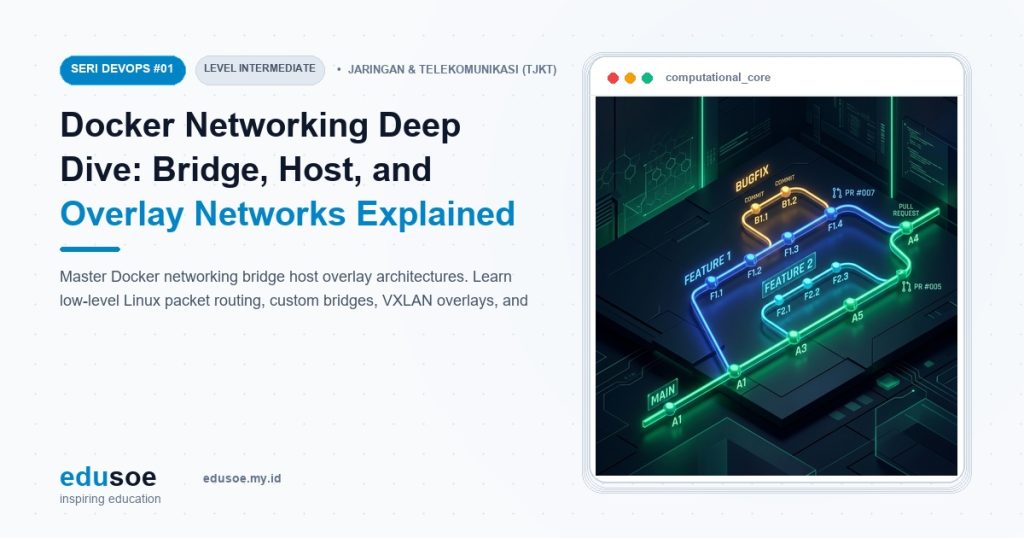1024x538 pixels.
Task: Click the PR #007 pull request icon
Action: click(x=836, y=193)
